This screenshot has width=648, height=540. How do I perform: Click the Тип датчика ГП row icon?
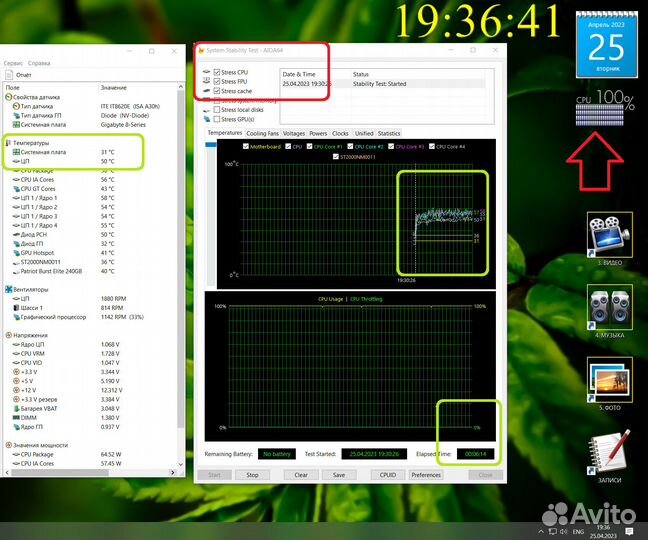17,115
